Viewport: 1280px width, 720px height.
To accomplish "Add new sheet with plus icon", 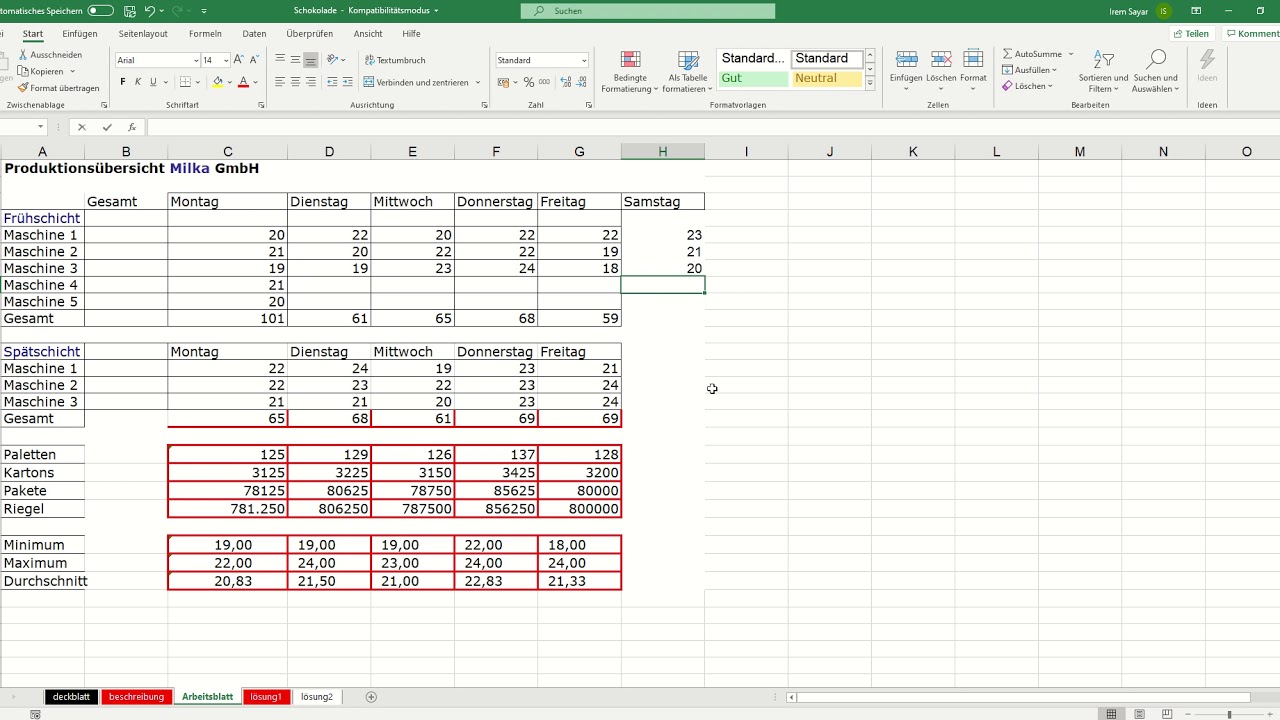I will point(371,697).
